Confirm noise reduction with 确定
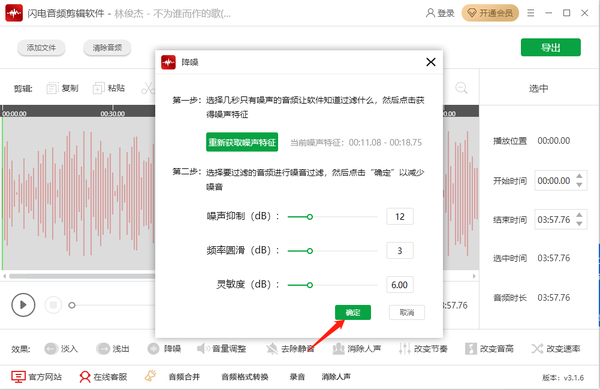 pos(353,312)
